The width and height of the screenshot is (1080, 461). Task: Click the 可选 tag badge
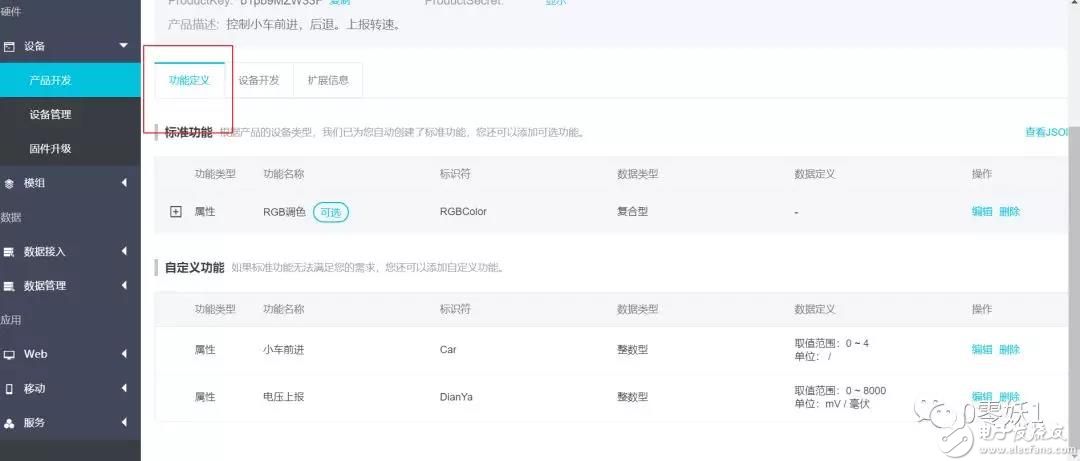331,212
